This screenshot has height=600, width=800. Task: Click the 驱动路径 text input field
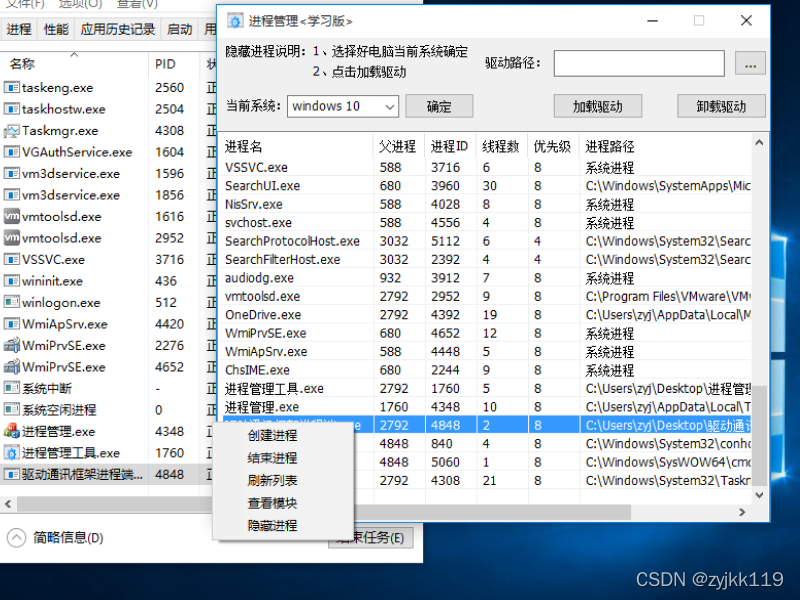[x=639, y=63]
